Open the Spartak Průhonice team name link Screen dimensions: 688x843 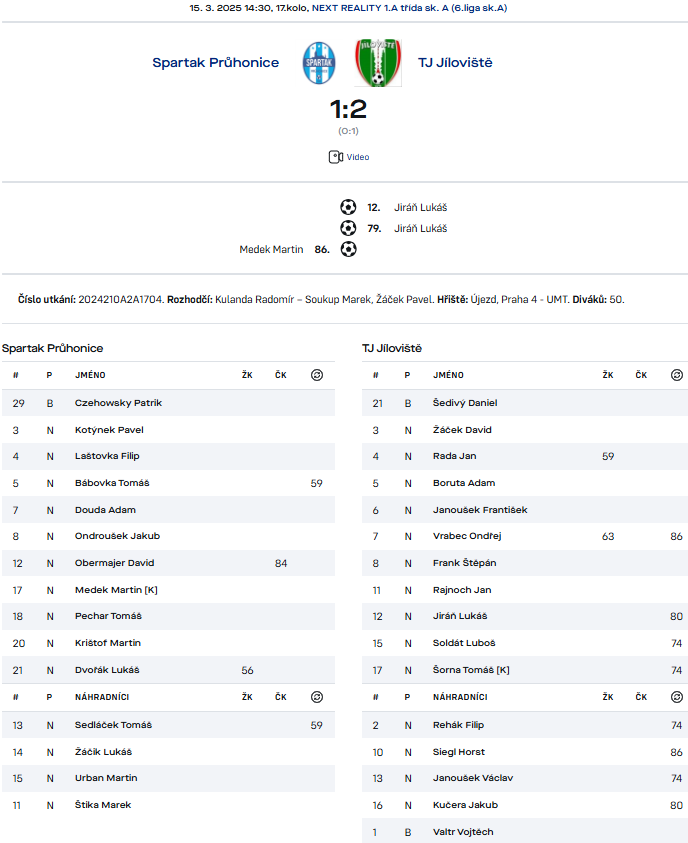(216, 62)
